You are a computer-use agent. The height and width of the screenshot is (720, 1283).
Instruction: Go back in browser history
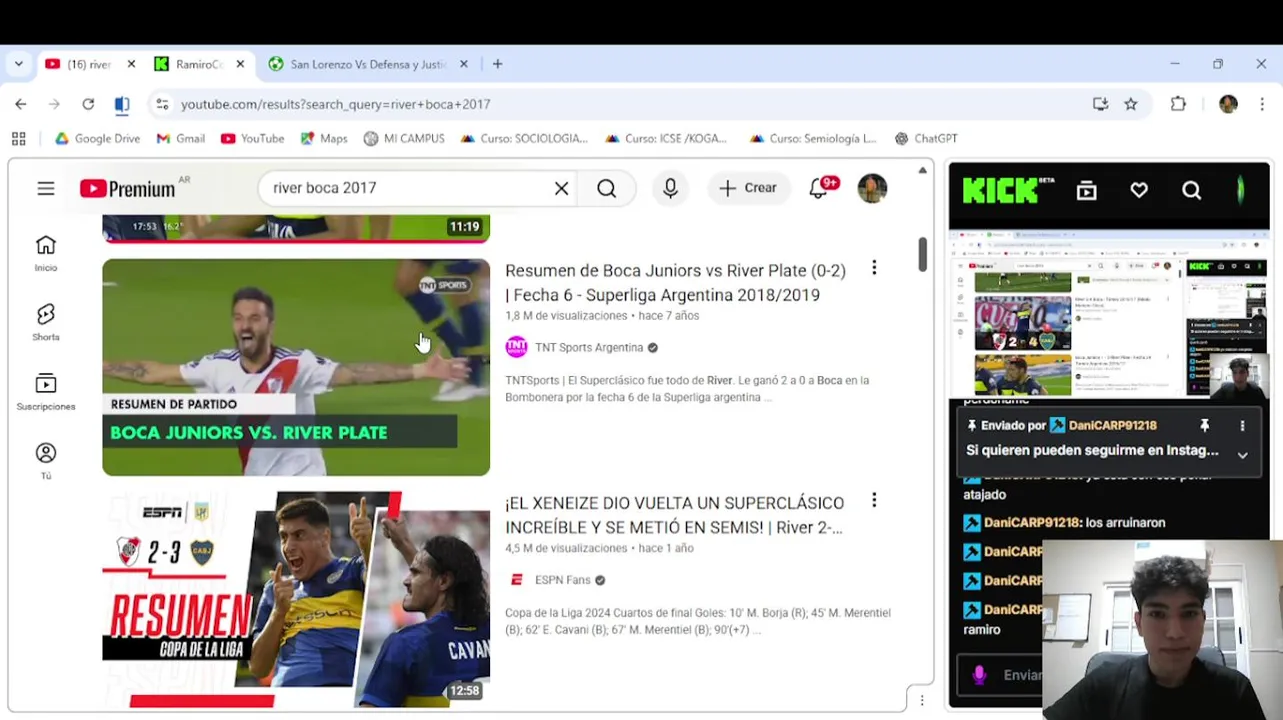point(21,104)
